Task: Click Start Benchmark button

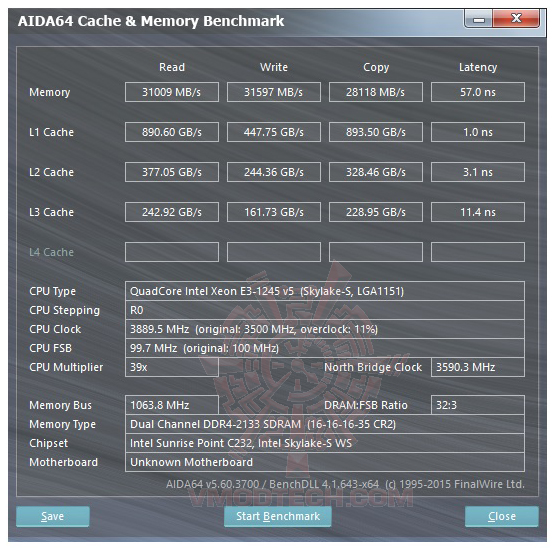Action: tap(278, 516)
